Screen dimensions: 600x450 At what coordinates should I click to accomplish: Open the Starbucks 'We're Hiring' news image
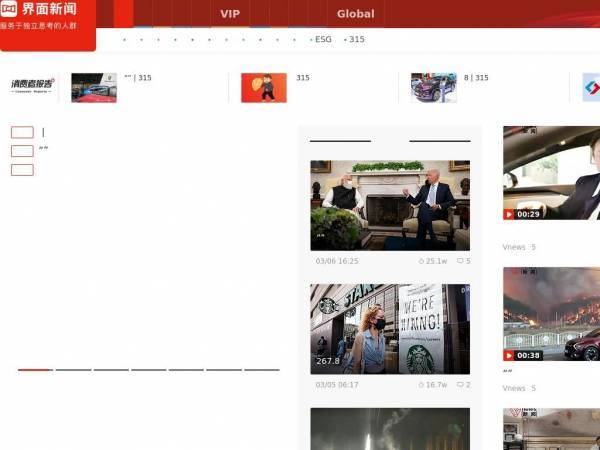pyautogui.click(x=390, y=329)
